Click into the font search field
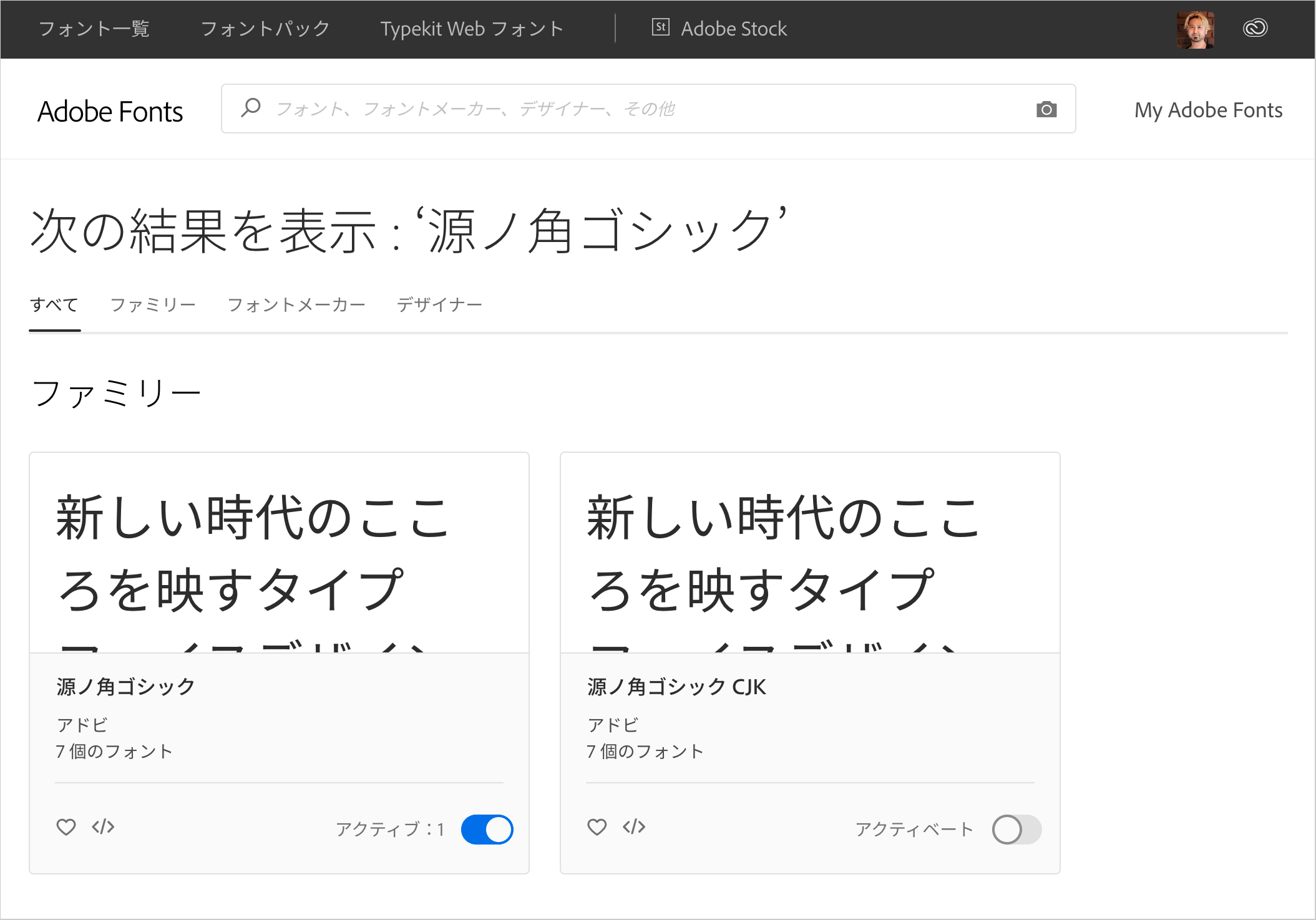1316x920 pixels. coord(624,109)
